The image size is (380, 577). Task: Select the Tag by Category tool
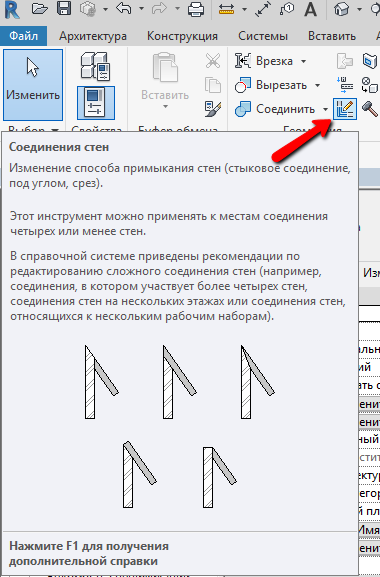point(287,9)
